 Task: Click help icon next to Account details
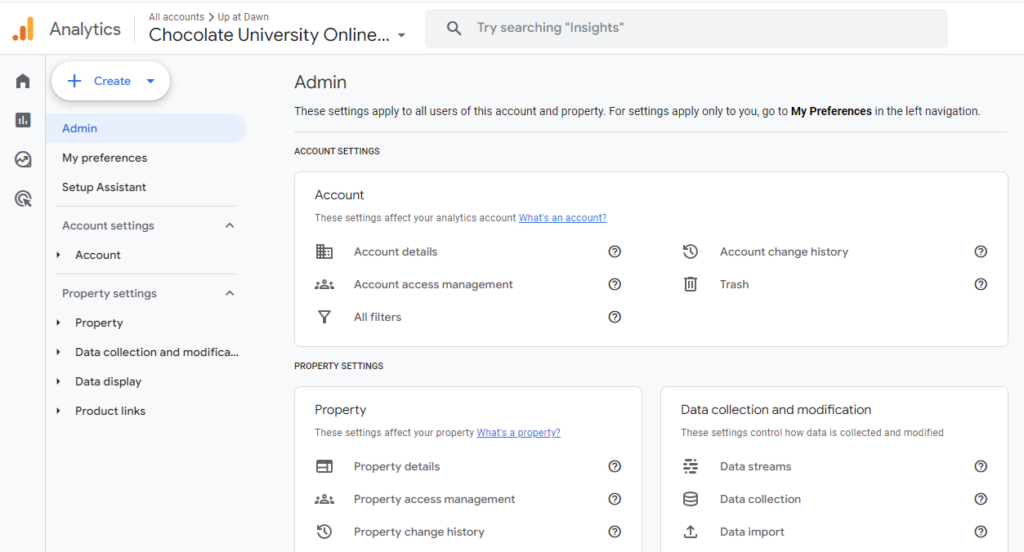[615, 252]
